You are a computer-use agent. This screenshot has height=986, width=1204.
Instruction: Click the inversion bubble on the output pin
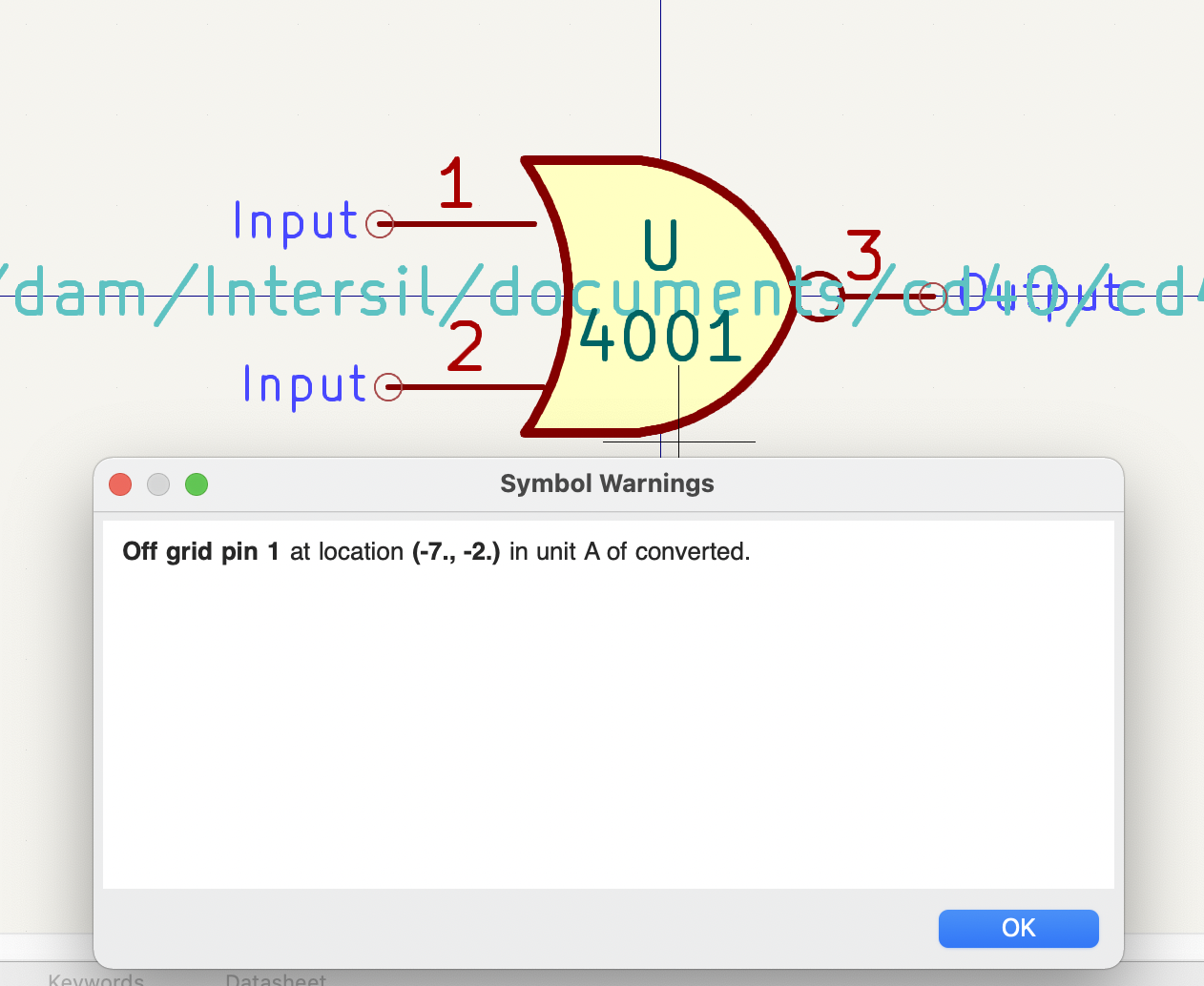pos(816,294)
